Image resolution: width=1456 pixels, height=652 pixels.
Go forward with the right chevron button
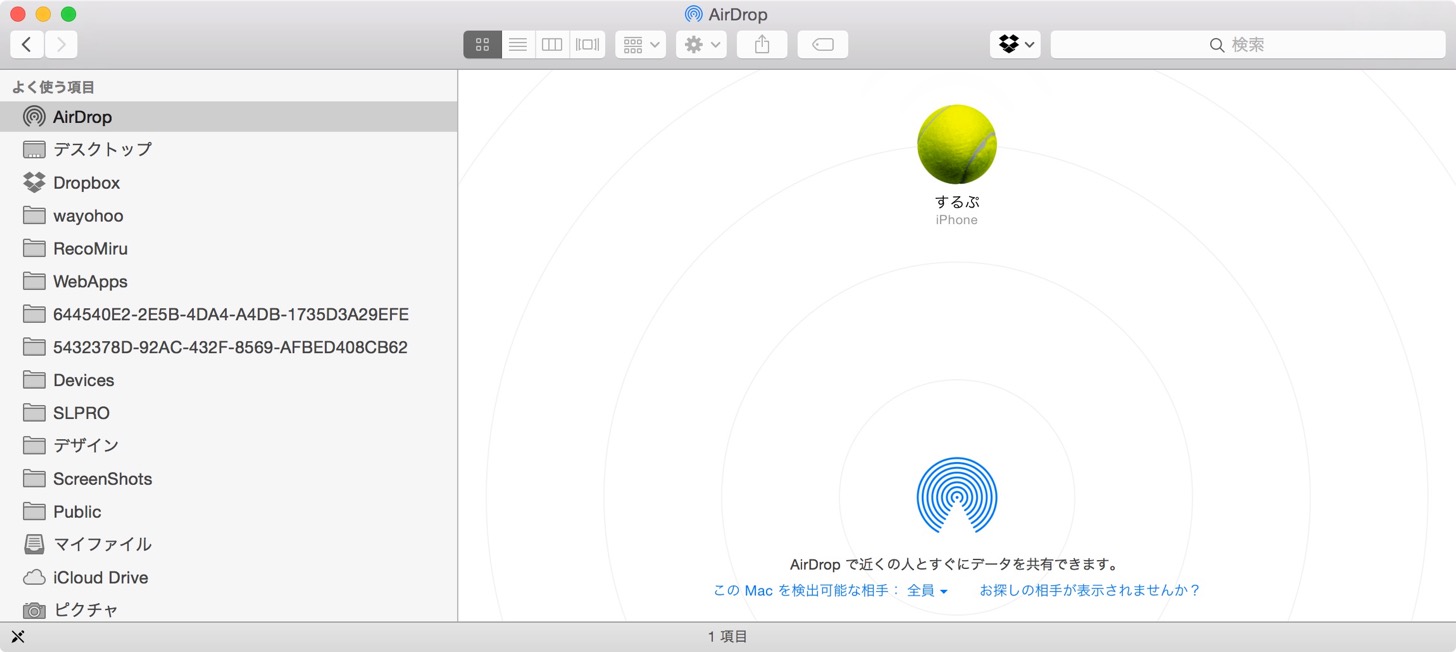pyautogui.click(x=61, y=44)
